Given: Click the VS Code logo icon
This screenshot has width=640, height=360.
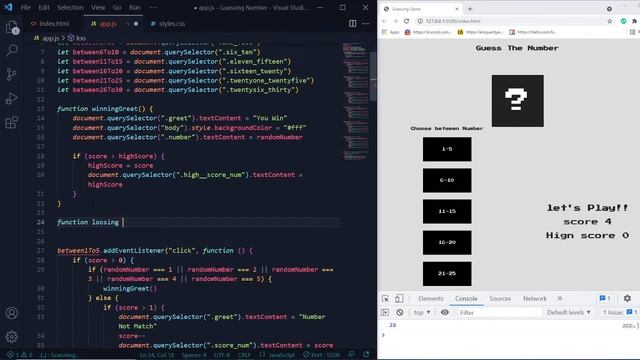Looking at the screenshot, I should 8,7.
